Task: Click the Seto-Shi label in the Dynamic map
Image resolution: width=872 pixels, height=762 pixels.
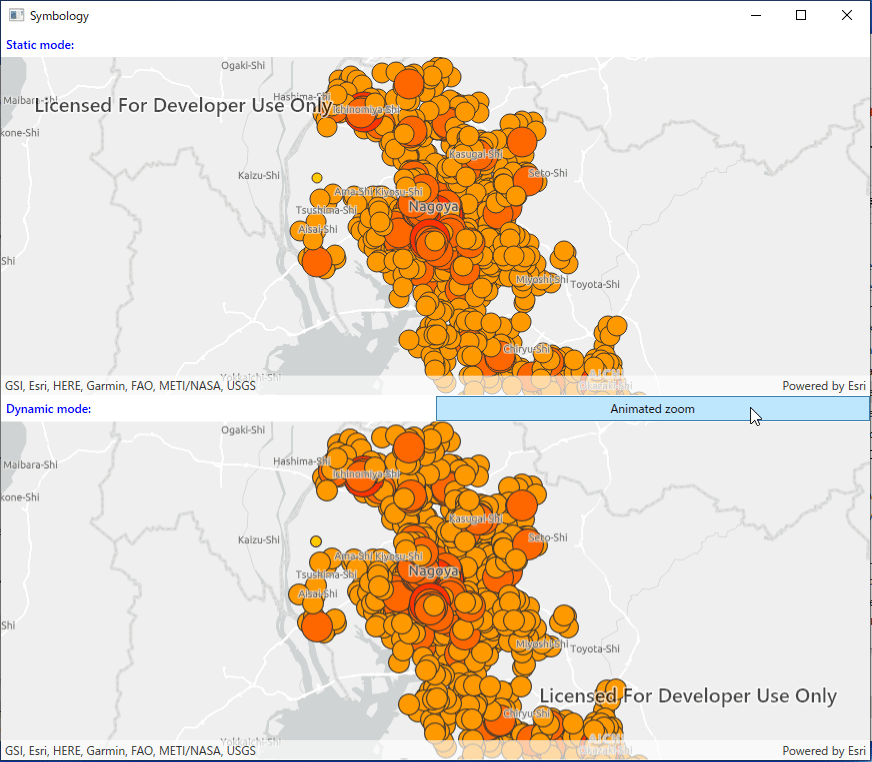Action: coord(547,538)
